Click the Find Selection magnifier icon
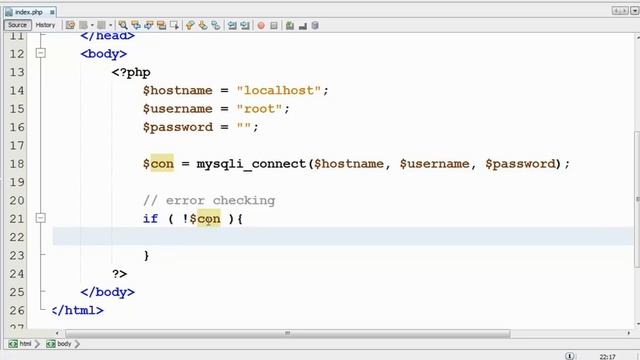 click(123, 25)
